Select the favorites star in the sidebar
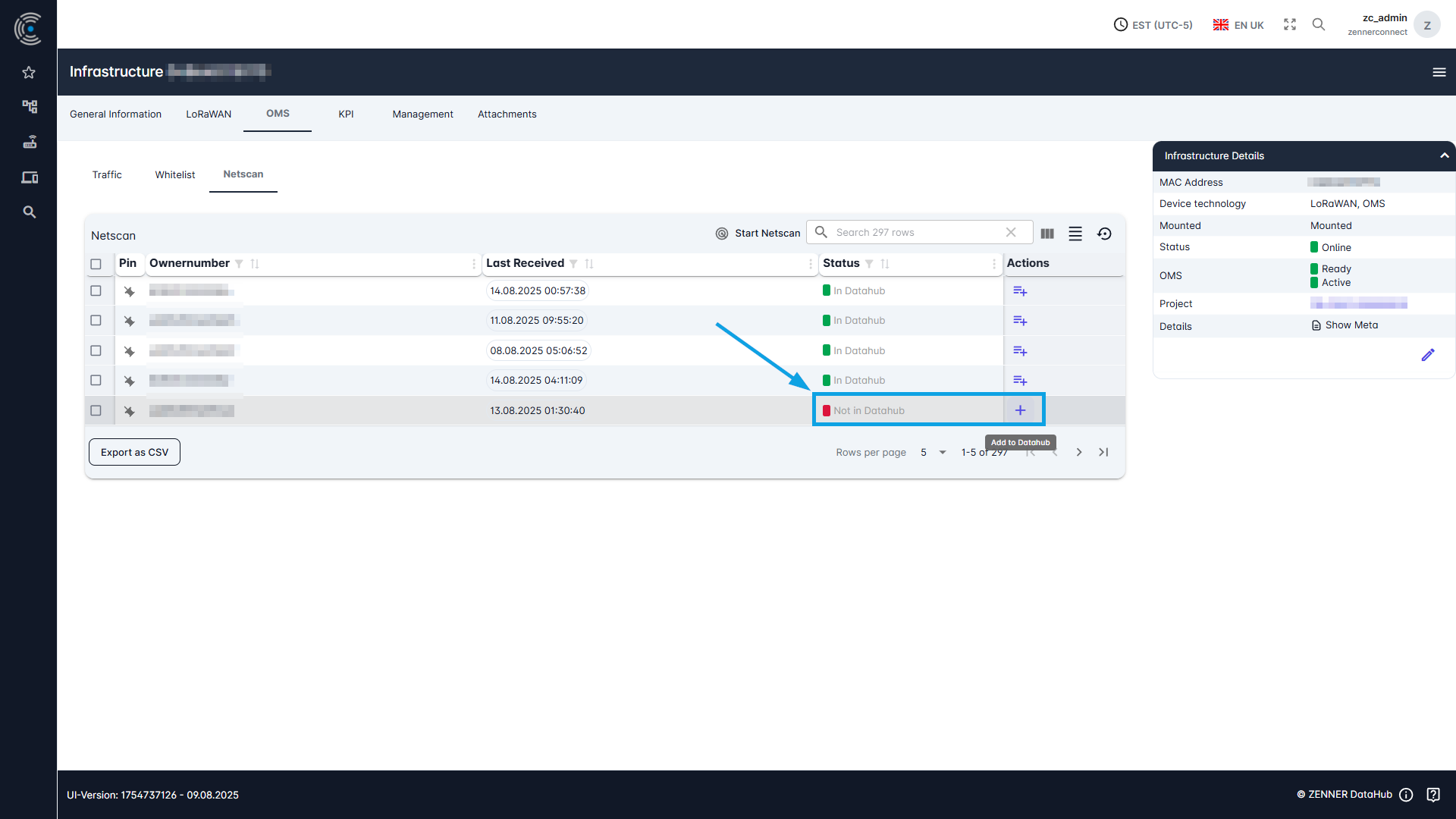 29,72
